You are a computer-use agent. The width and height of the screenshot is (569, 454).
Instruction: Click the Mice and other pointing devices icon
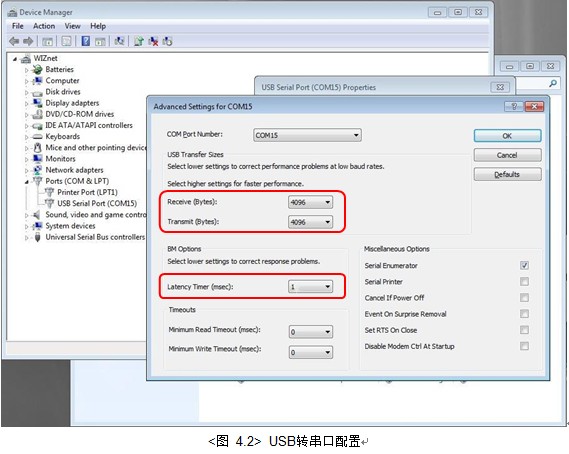click(37, 148)
